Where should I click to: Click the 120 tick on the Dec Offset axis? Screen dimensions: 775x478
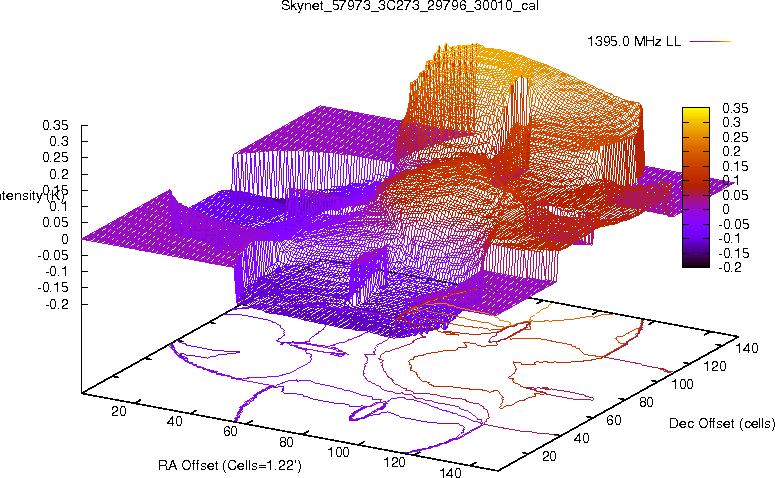point(715,366)
